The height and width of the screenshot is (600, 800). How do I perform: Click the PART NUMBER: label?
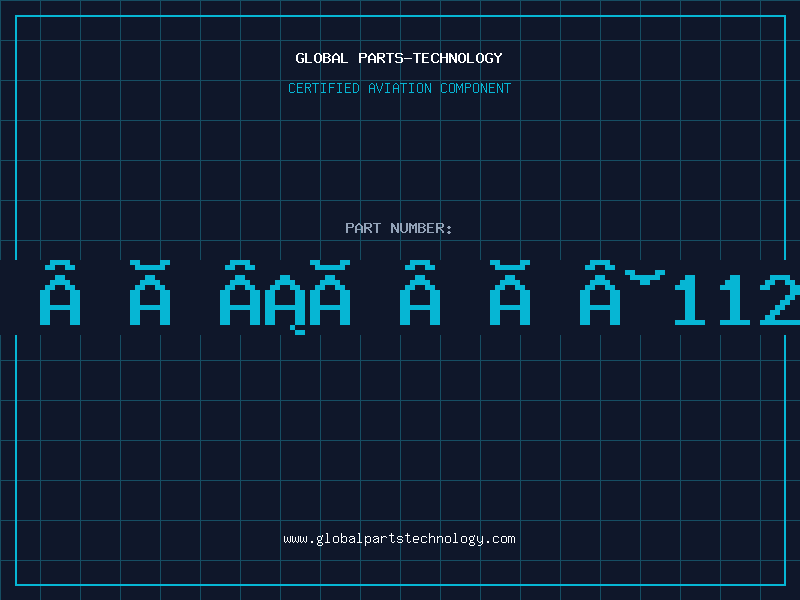[399, 228]
